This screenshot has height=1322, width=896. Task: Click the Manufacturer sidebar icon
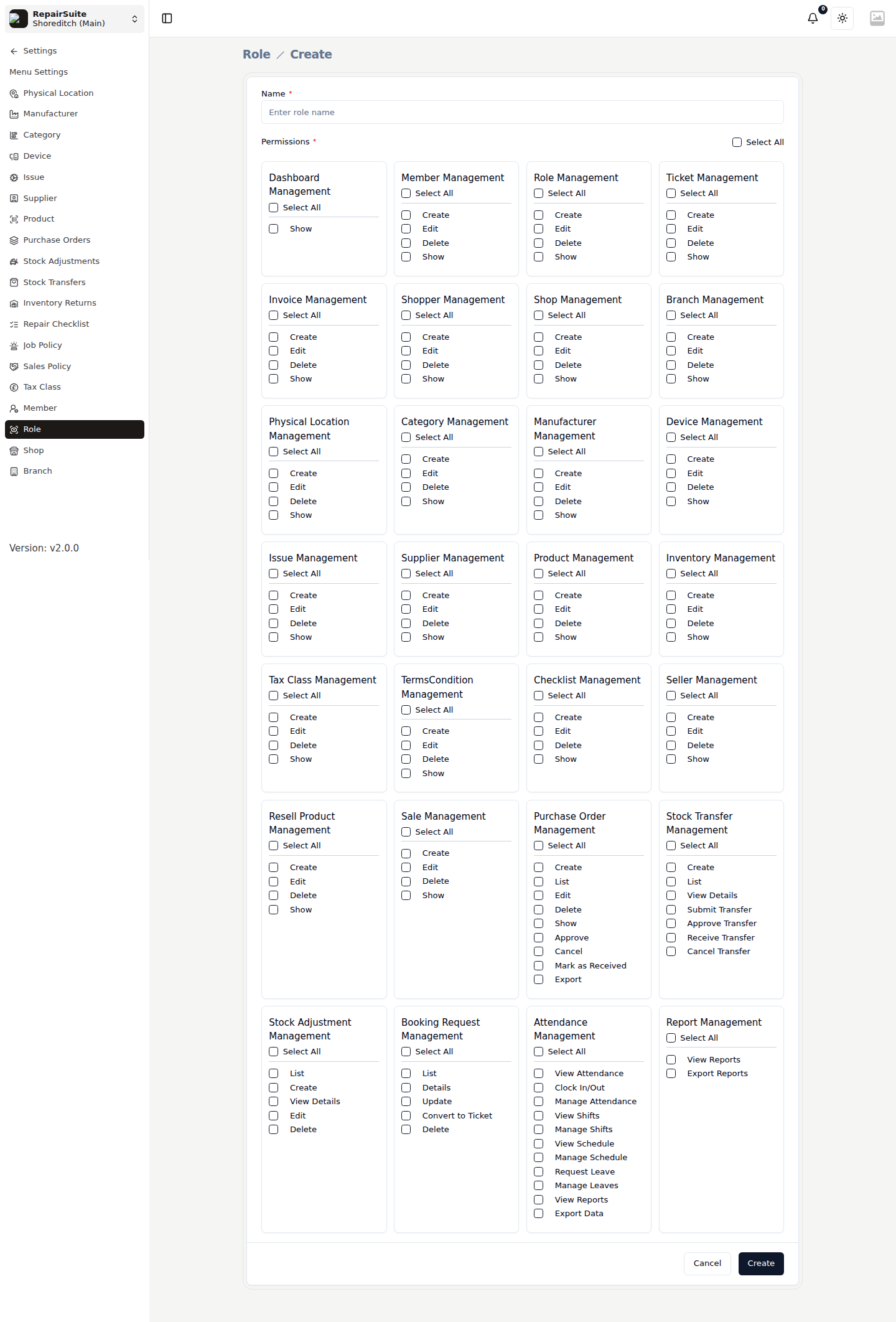click(x=14, y=114)
